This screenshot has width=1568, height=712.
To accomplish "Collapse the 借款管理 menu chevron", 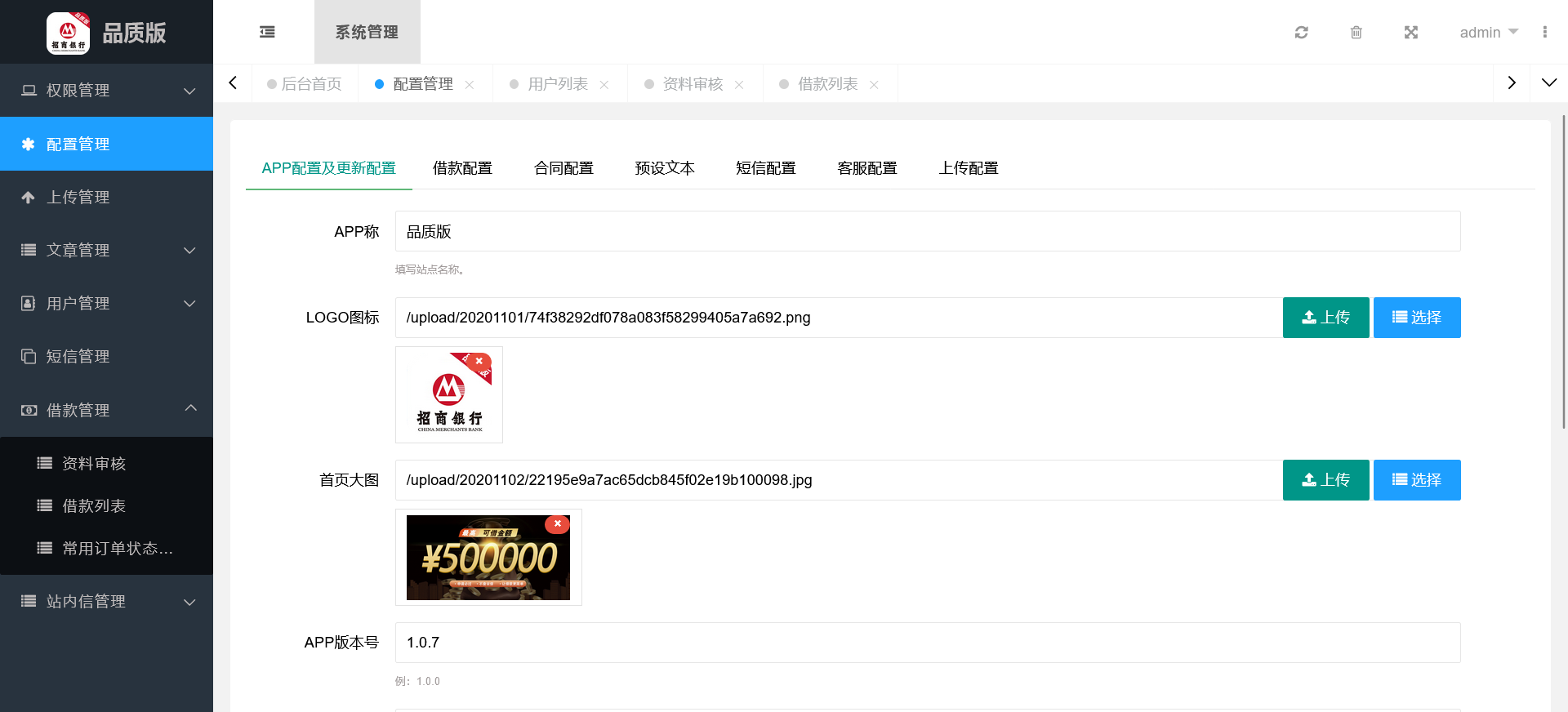I will [x=190, y=408].
